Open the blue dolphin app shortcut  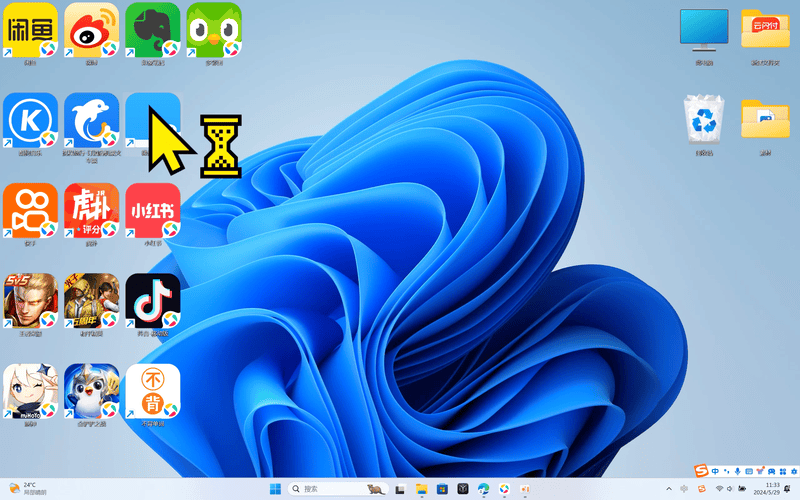pyautogui.click(x=91, y=120)
